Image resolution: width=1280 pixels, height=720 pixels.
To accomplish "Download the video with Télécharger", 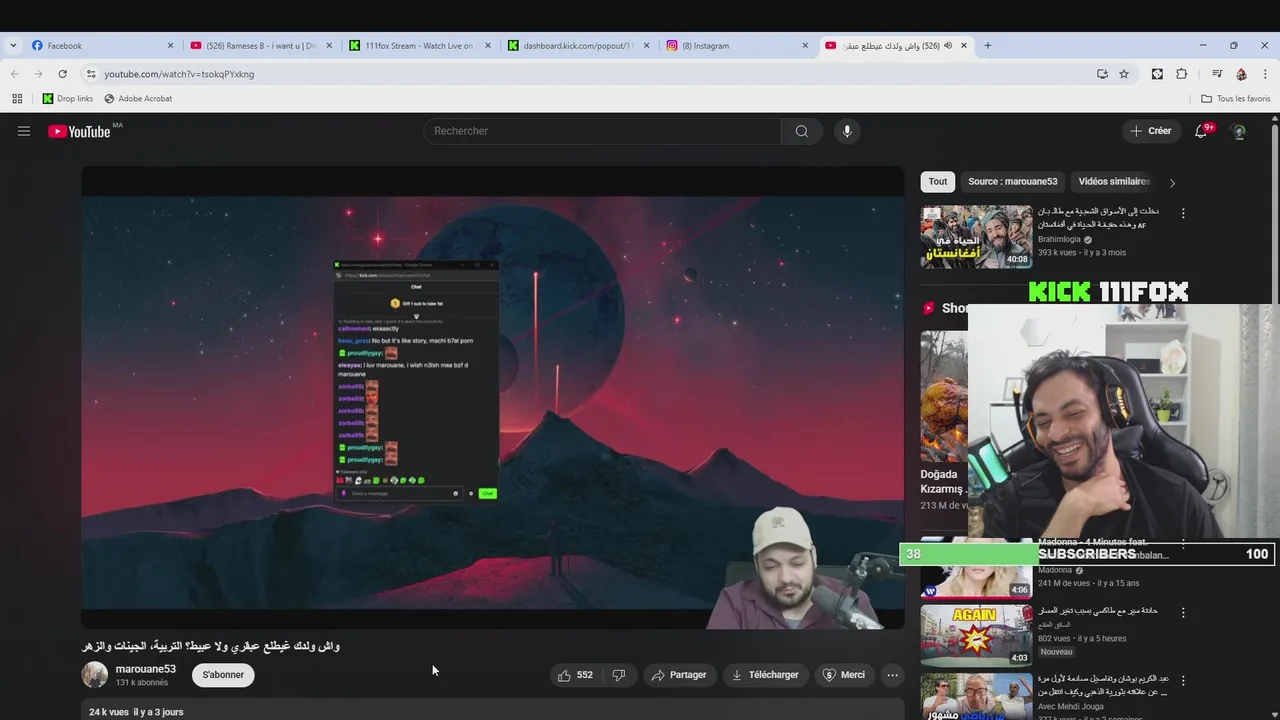I will pos(765,675).
